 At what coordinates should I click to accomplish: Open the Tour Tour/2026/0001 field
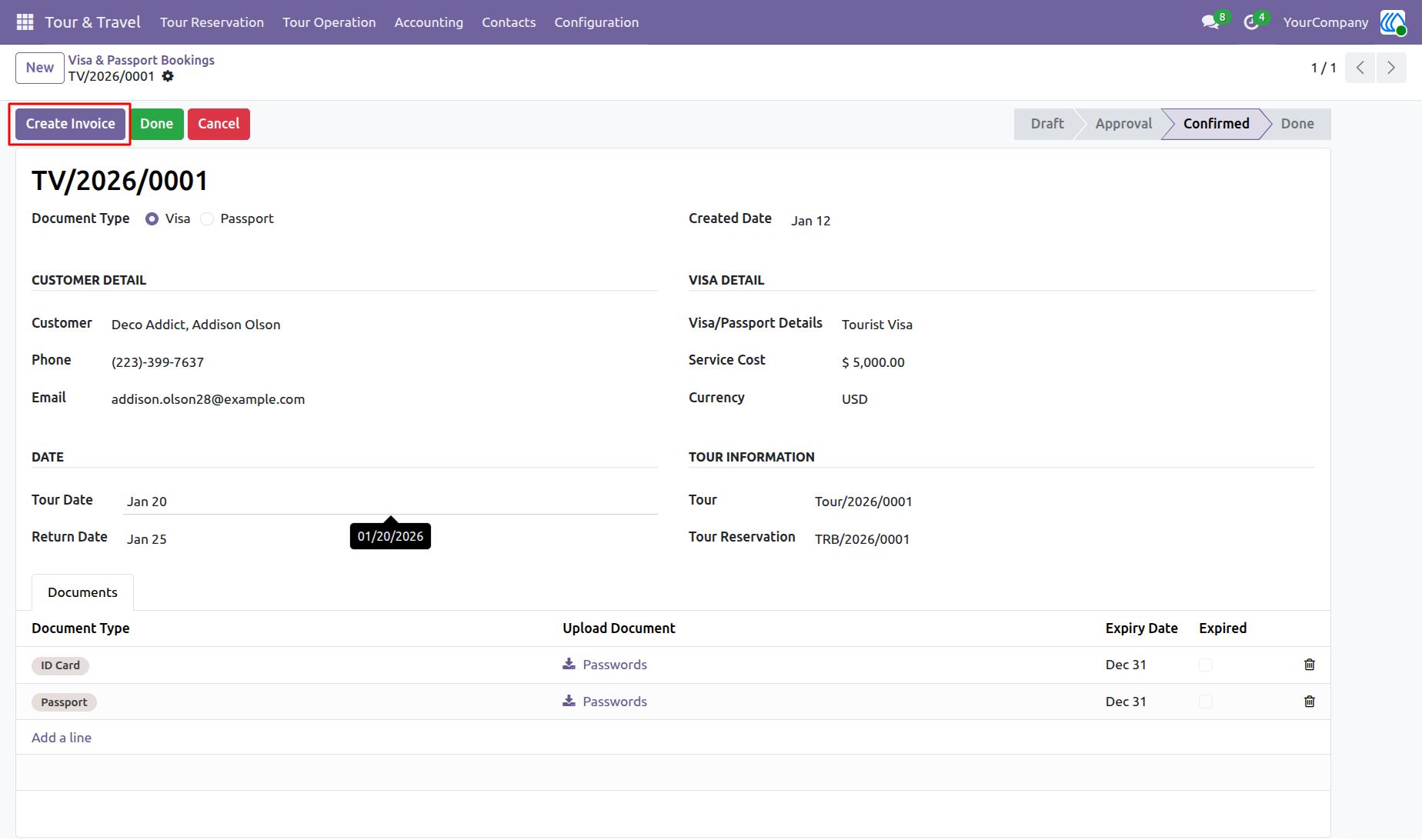tap(1064, 502)
